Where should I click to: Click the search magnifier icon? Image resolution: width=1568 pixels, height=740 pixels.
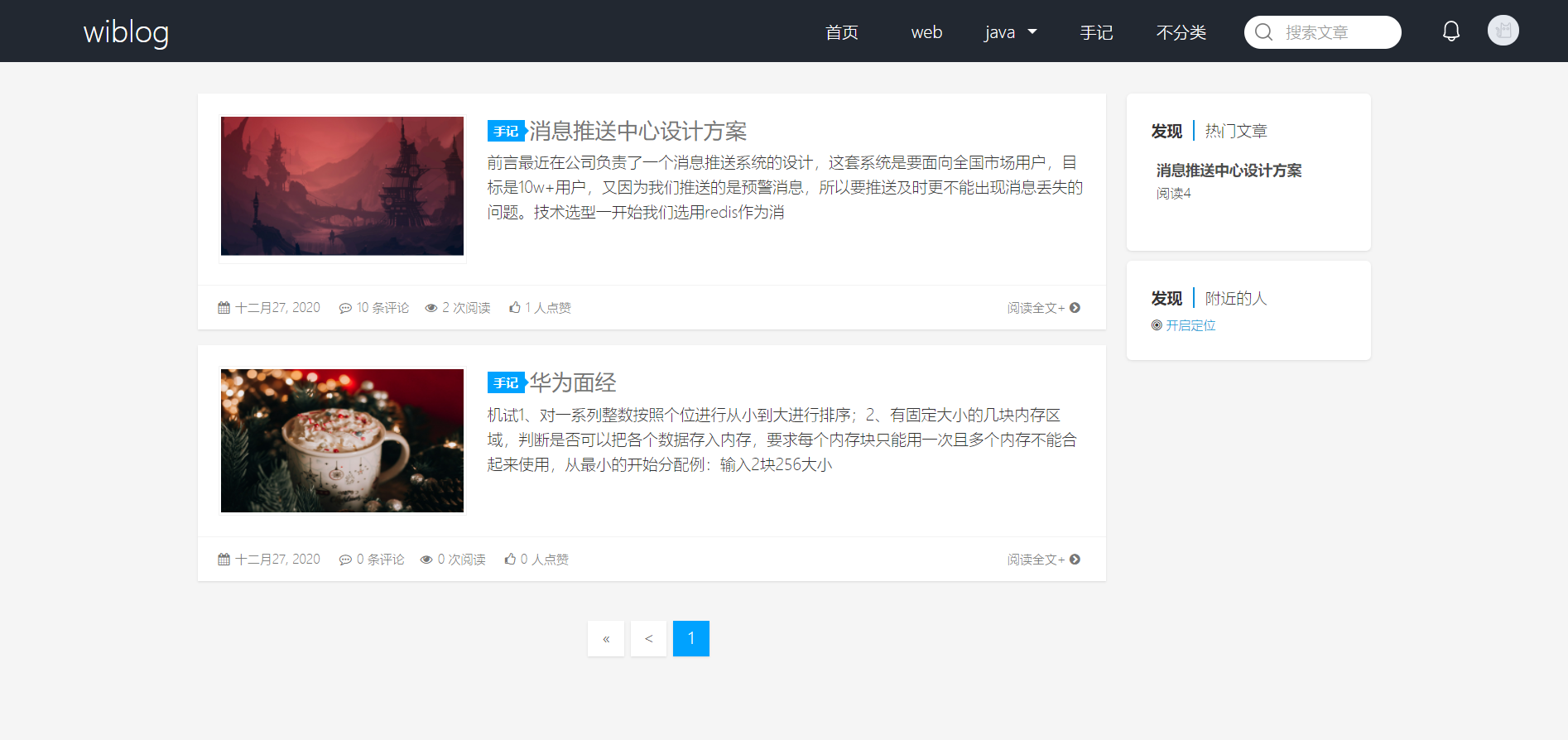(x=1263, y=32)
